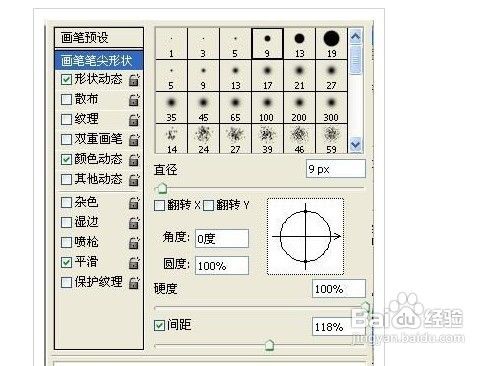
Task: Uncheck the 颜色动态 checkbox
Action: [x=66, y=159]
